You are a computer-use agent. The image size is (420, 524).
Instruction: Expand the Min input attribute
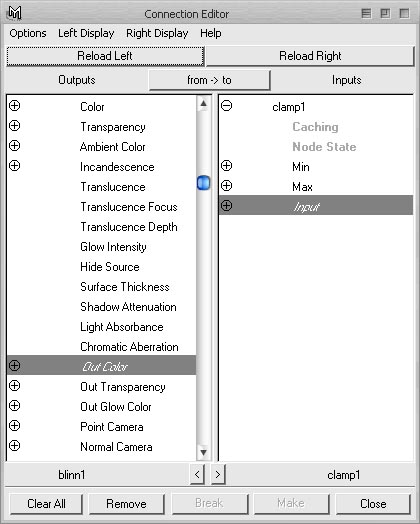[227, 166]
